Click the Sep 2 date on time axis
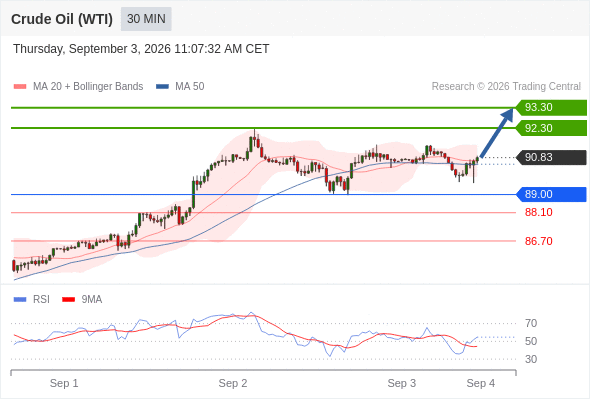The image size is (590, 400). click(233, 383)
